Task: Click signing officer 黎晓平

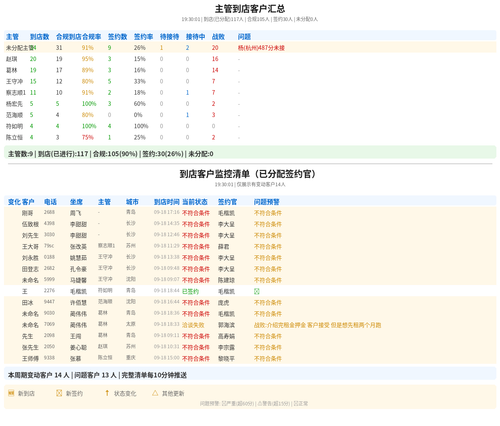Action: [226, 359]
